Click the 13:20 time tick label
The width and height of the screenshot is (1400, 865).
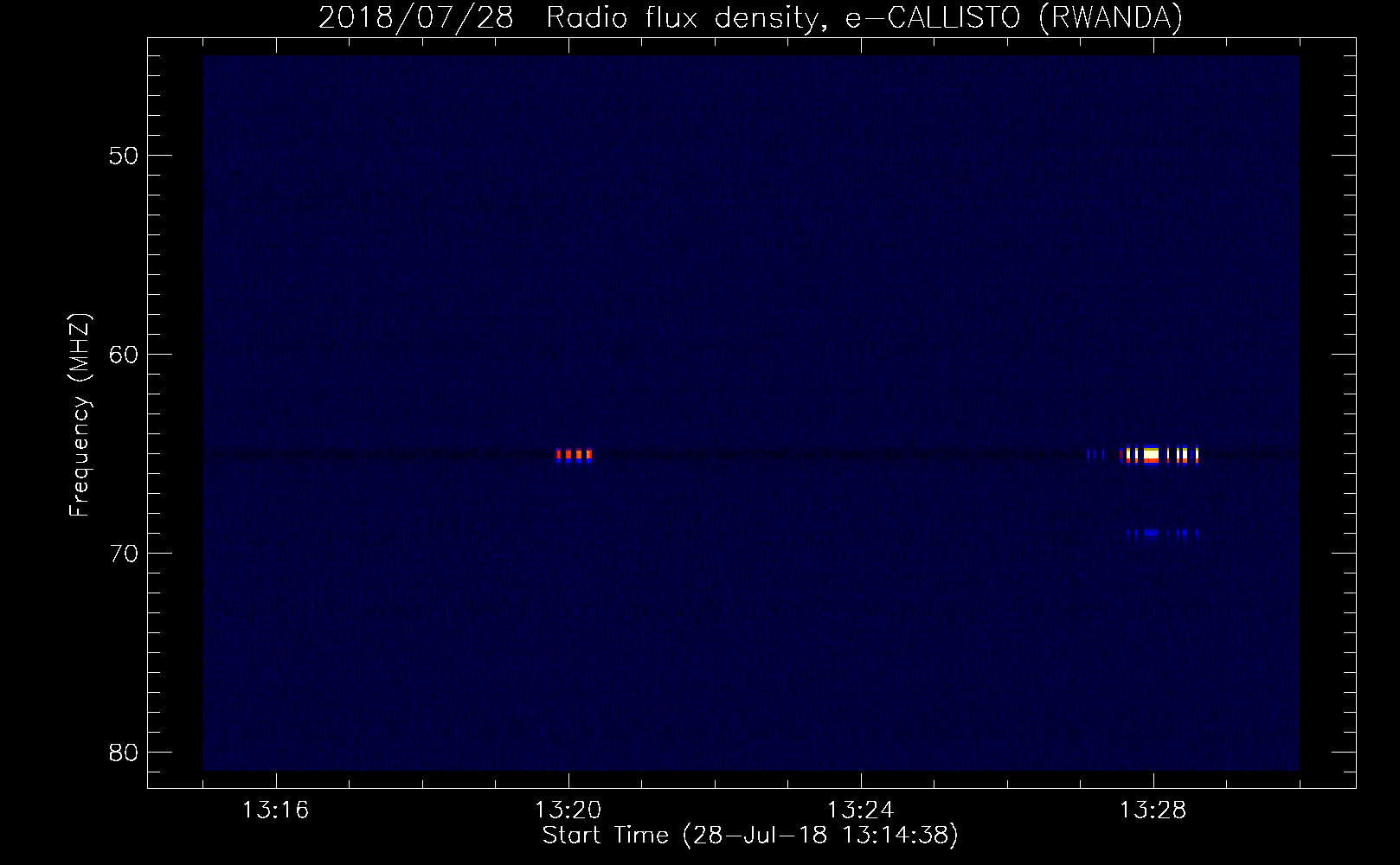[568, 810]
